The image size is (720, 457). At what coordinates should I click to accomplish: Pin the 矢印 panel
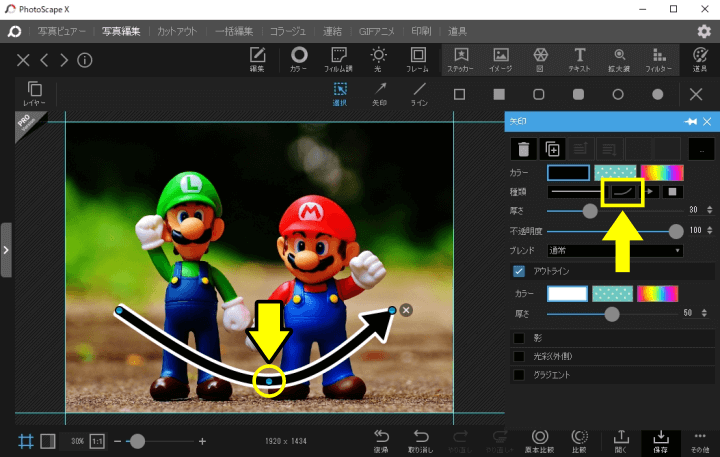(x=691, y=121)
